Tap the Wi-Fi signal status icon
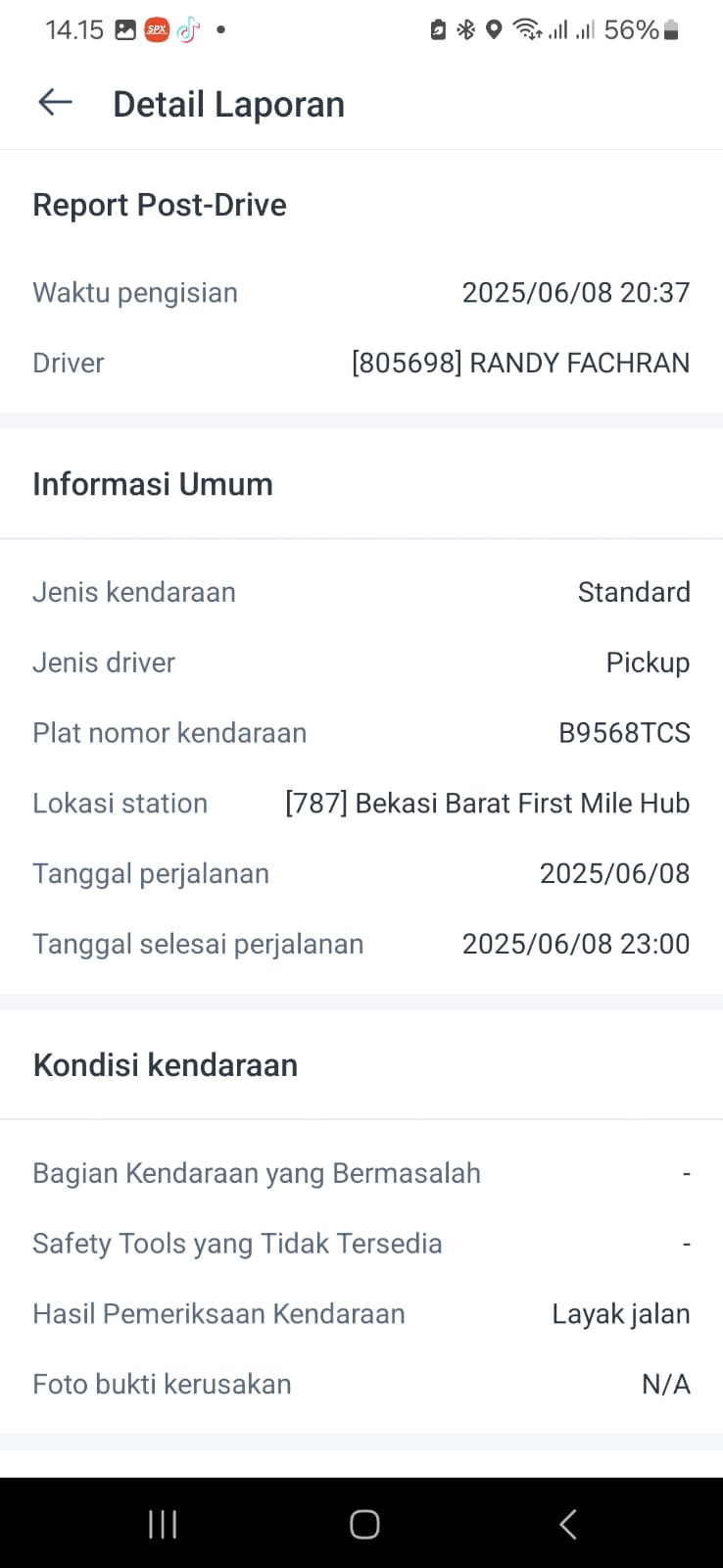This screenshot has width=723, height=1568. pyautogui.click(x=528, y=30)
